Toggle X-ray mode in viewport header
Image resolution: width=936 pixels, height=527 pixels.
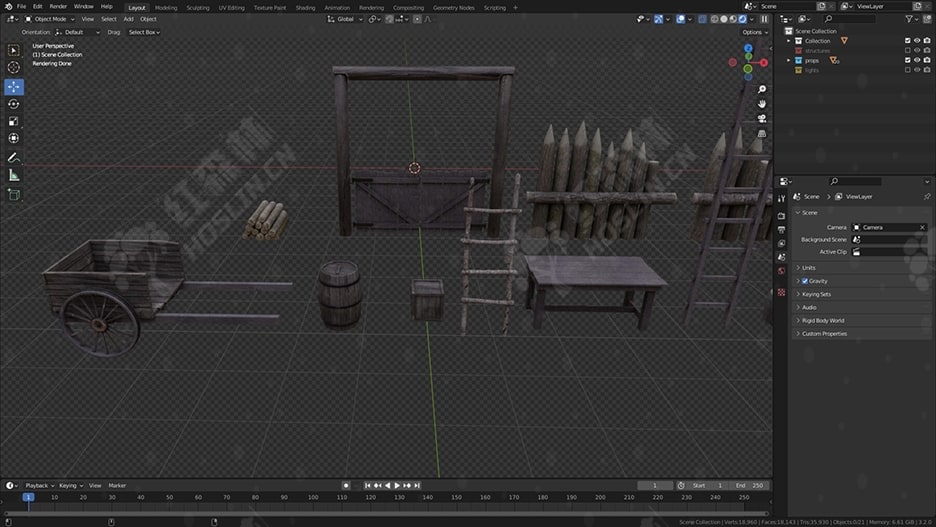702,19
